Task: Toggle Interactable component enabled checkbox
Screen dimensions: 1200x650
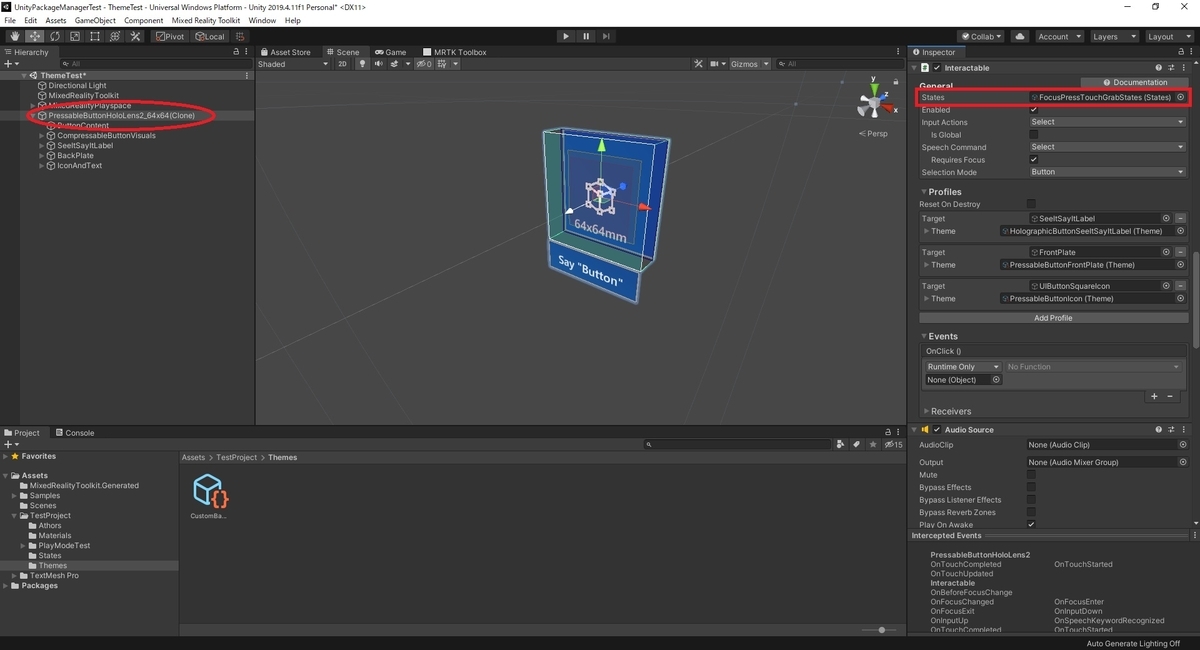Action: (937, 67)
